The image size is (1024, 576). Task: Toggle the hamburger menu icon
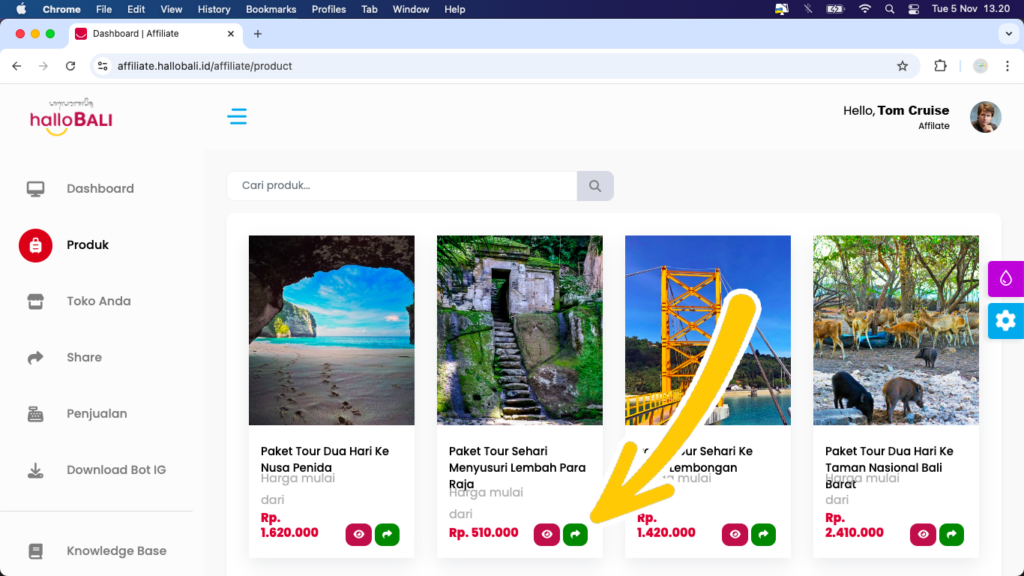237,116
